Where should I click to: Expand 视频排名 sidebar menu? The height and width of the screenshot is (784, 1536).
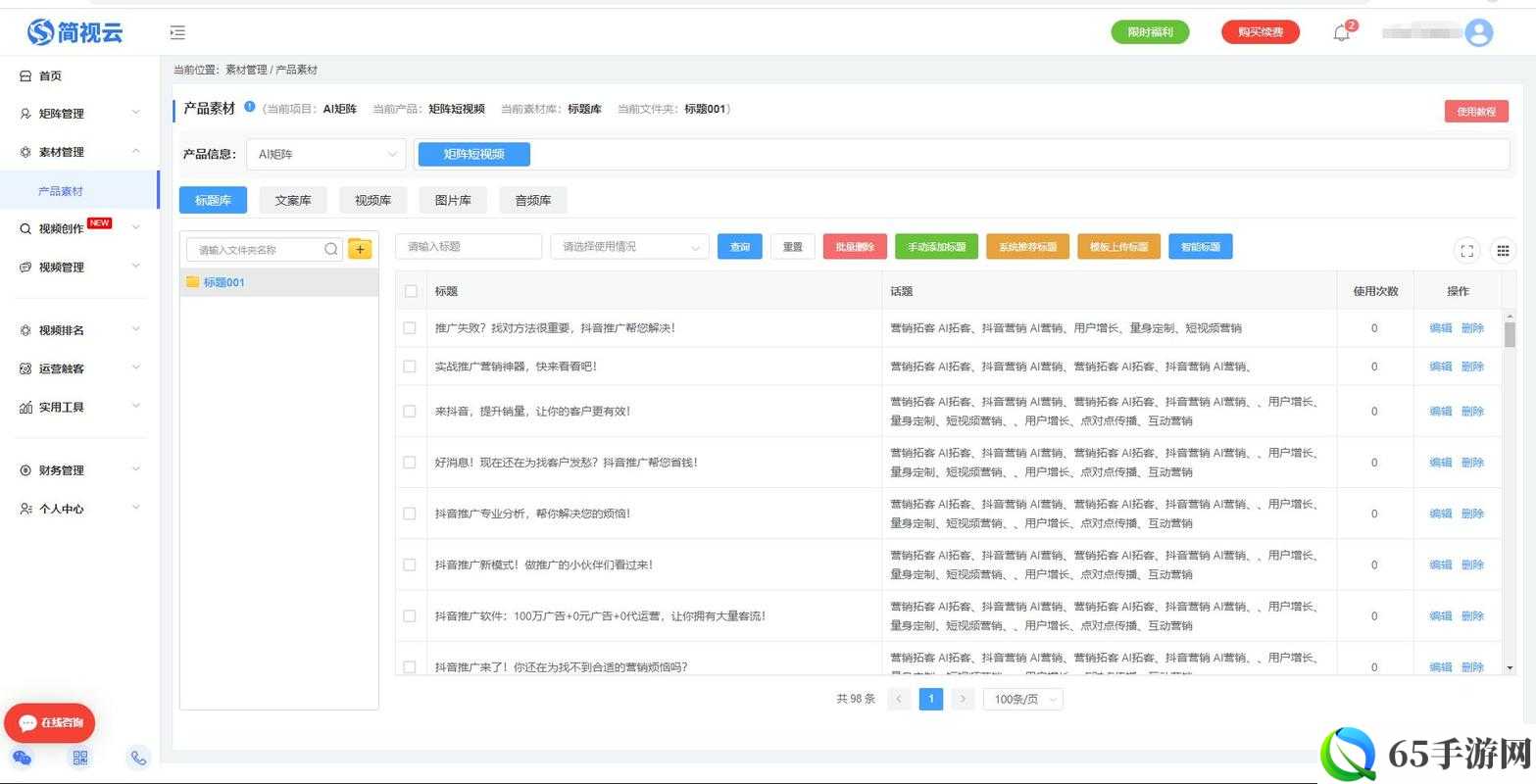pyautogui.click(x=79, y=330)
